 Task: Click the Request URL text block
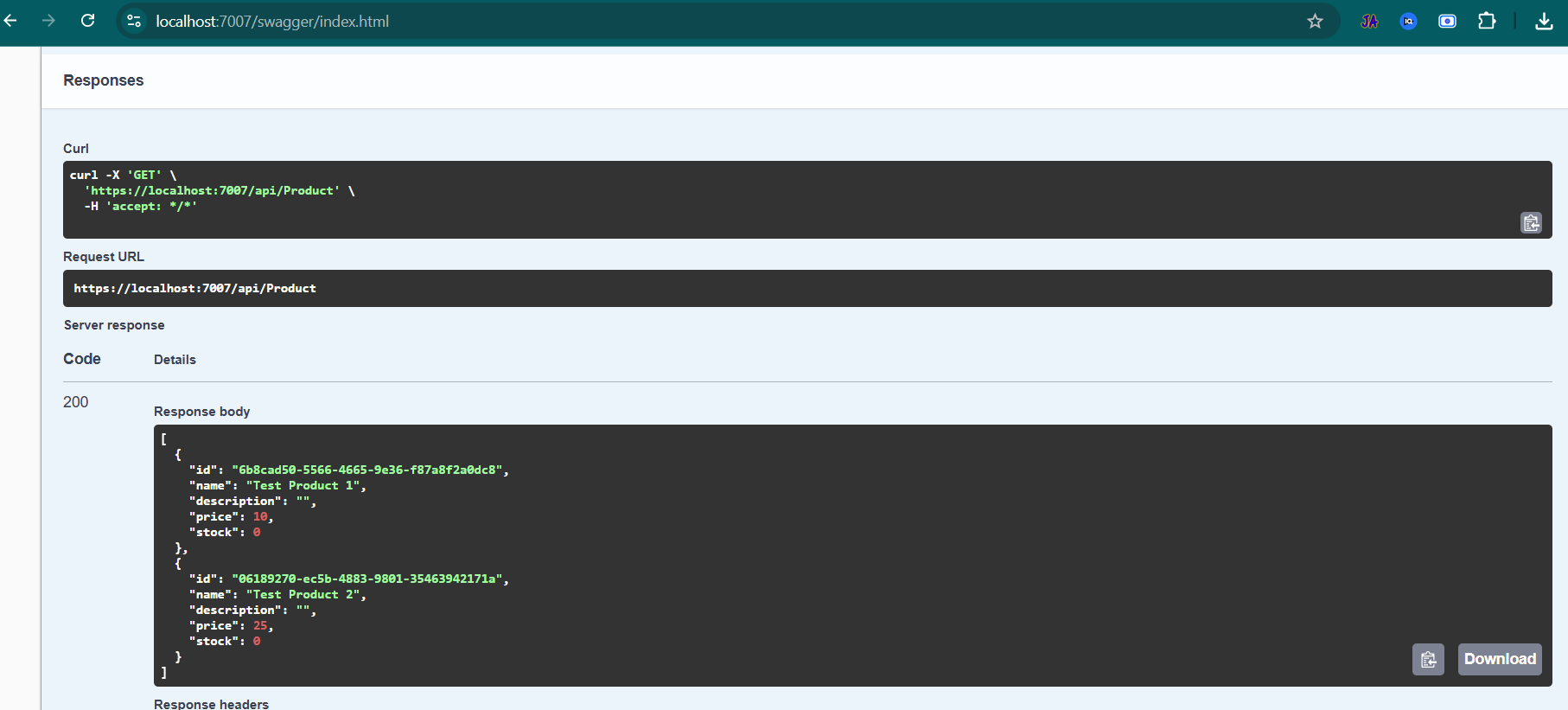195,289
